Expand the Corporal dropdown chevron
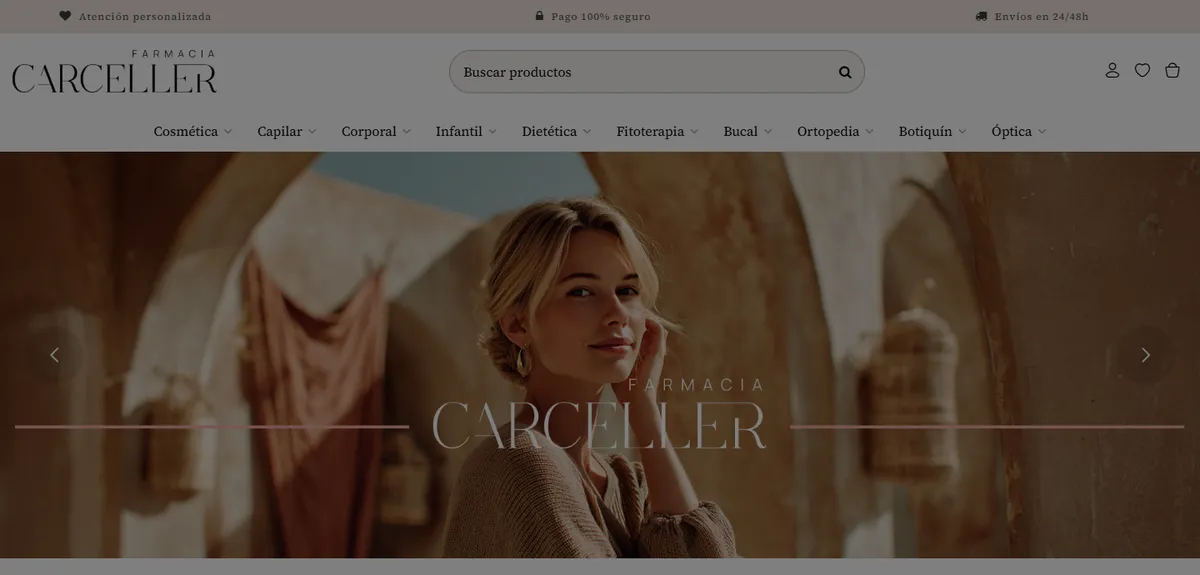Viewport: 1200px width, 575px height. (406, 131)
